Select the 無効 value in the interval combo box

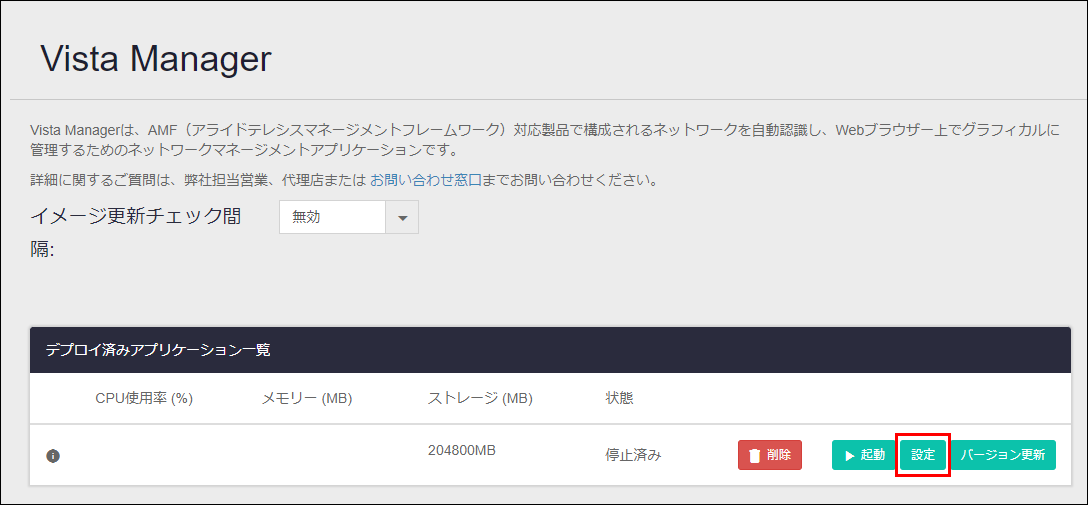(x=332, y=217)
